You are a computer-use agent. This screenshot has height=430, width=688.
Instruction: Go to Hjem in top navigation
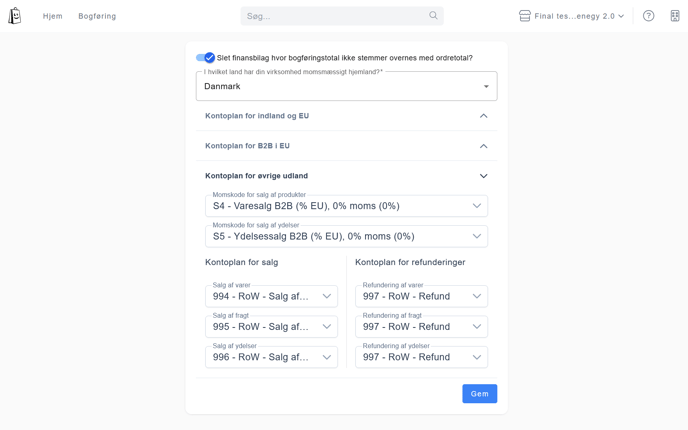[x=53, y=16]
